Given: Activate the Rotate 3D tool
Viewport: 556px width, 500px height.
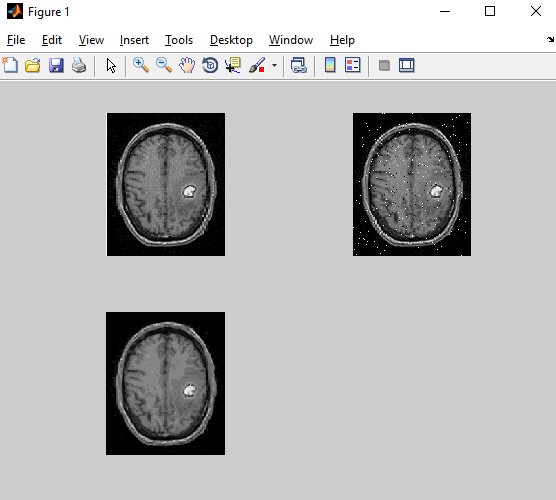Looking at the screenshot, I should point(210,65).
